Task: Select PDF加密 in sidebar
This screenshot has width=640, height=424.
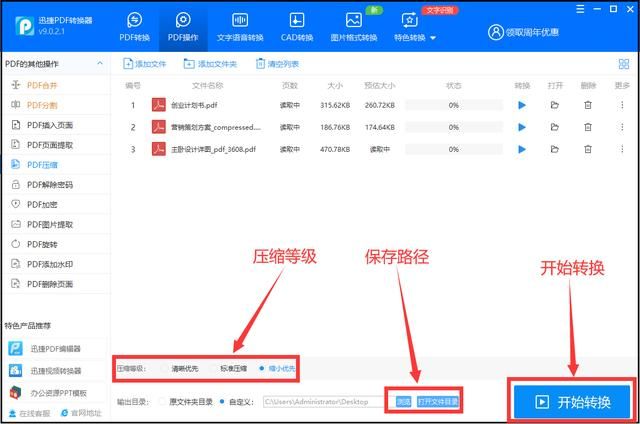Action: coord(56,204)
